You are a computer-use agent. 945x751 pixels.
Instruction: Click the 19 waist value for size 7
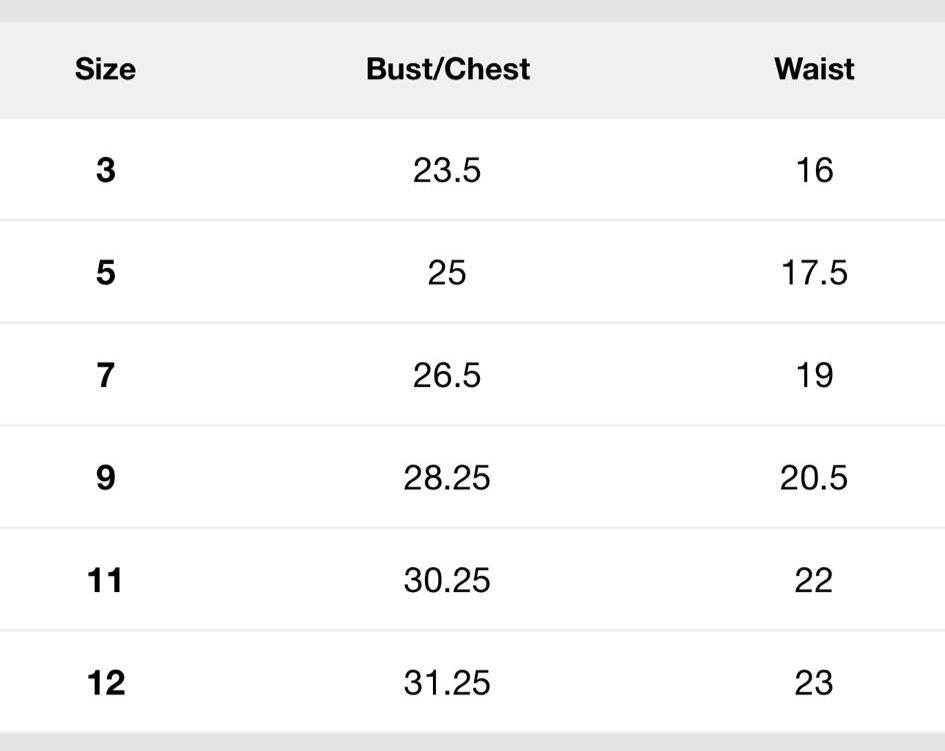coord(814,375)
